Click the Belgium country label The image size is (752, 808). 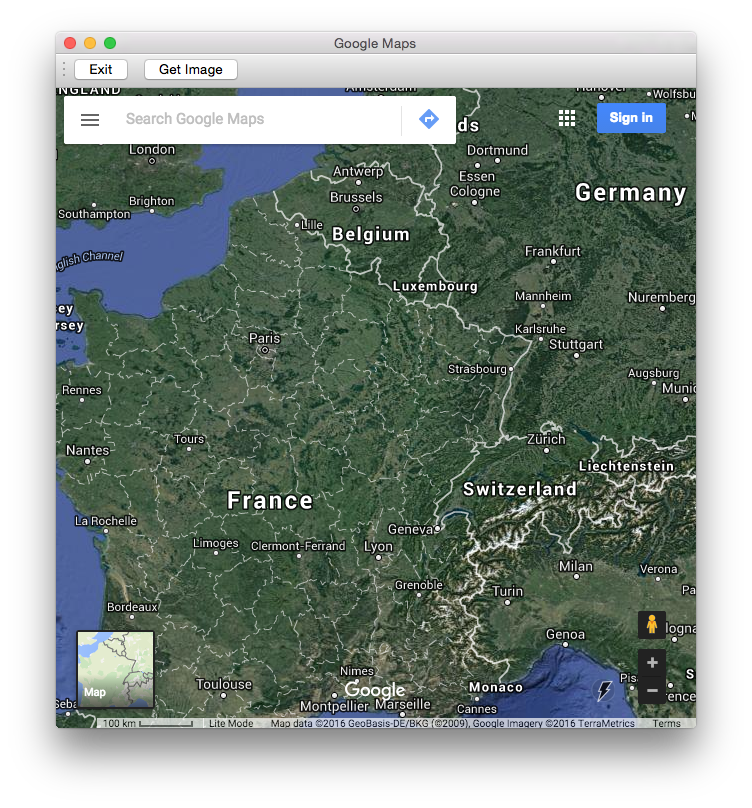371,234
